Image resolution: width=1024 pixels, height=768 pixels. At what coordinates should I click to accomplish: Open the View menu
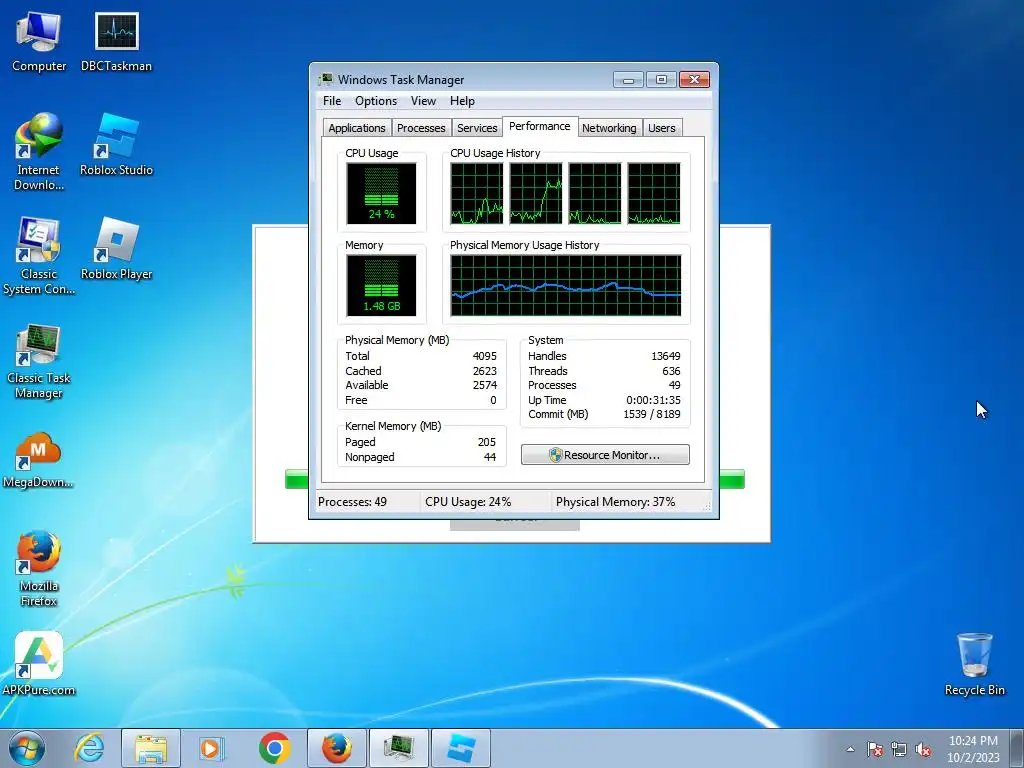click(x=423, y=101)
